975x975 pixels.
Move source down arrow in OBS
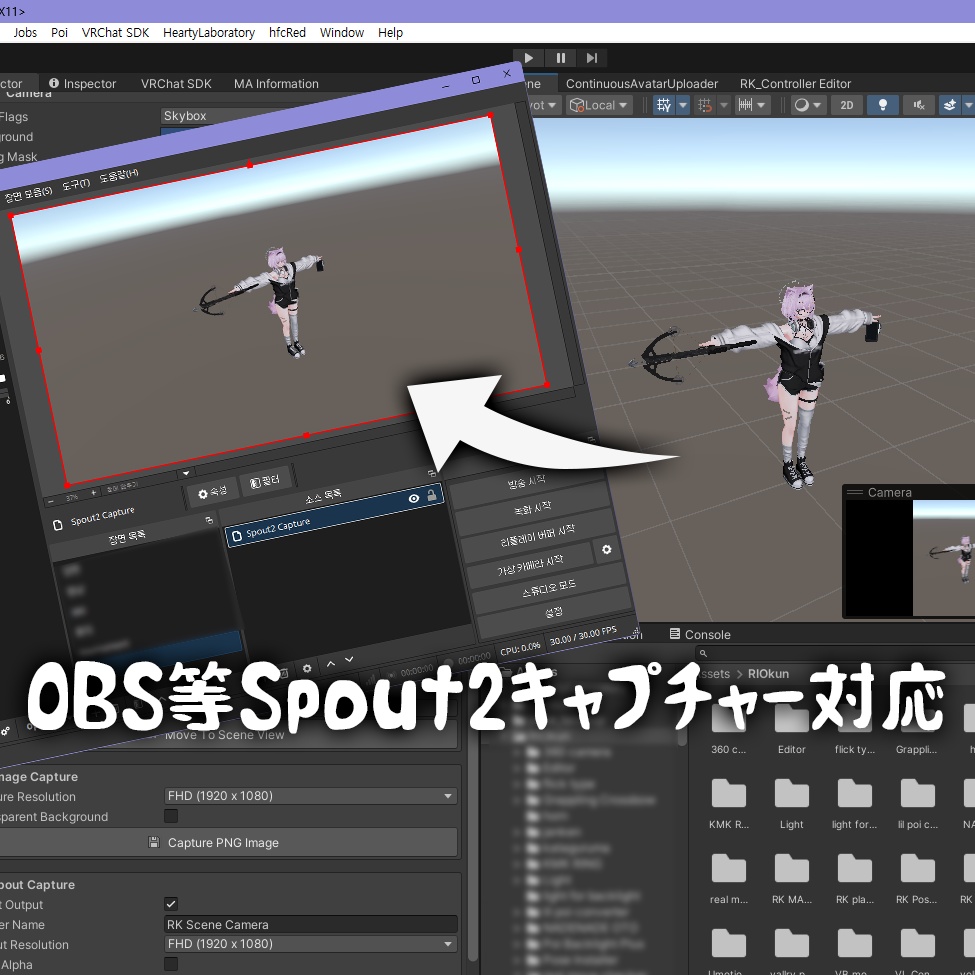[x=349, y=659]
